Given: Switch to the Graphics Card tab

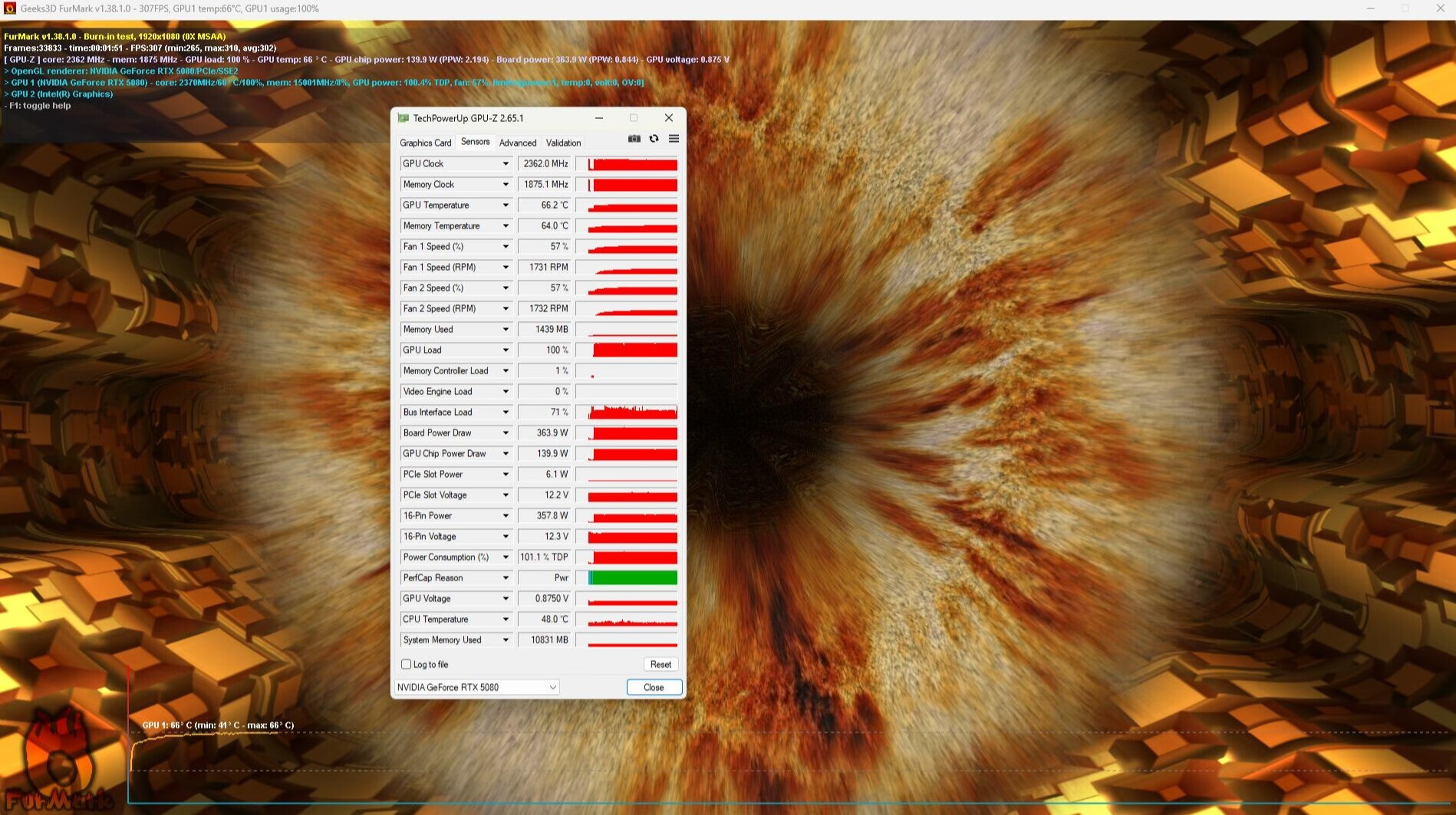Looking at the screenshot, I should 425,143.
